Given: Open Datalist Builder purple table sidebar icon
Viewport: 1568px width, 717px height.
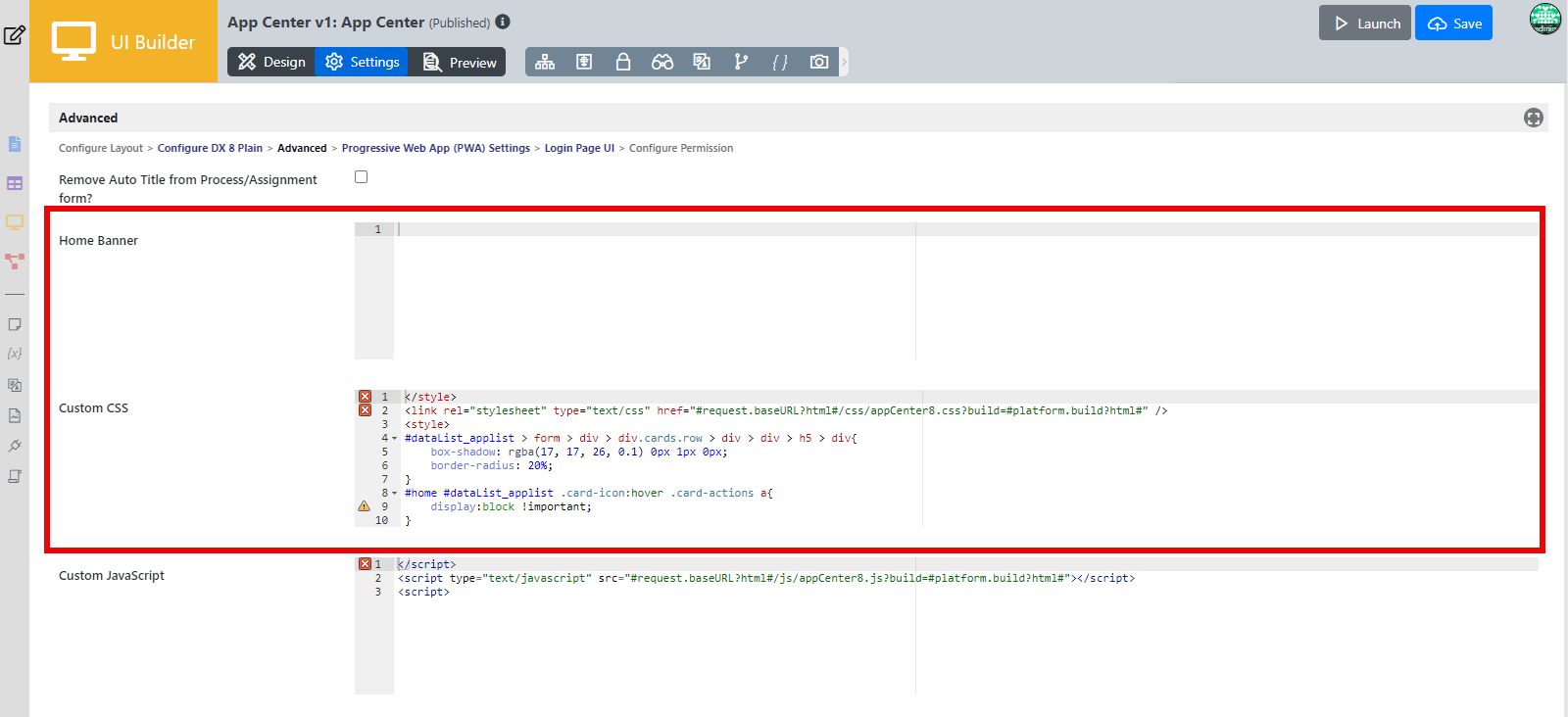Looking at the screenshot, I should click(x=15, y=183).
